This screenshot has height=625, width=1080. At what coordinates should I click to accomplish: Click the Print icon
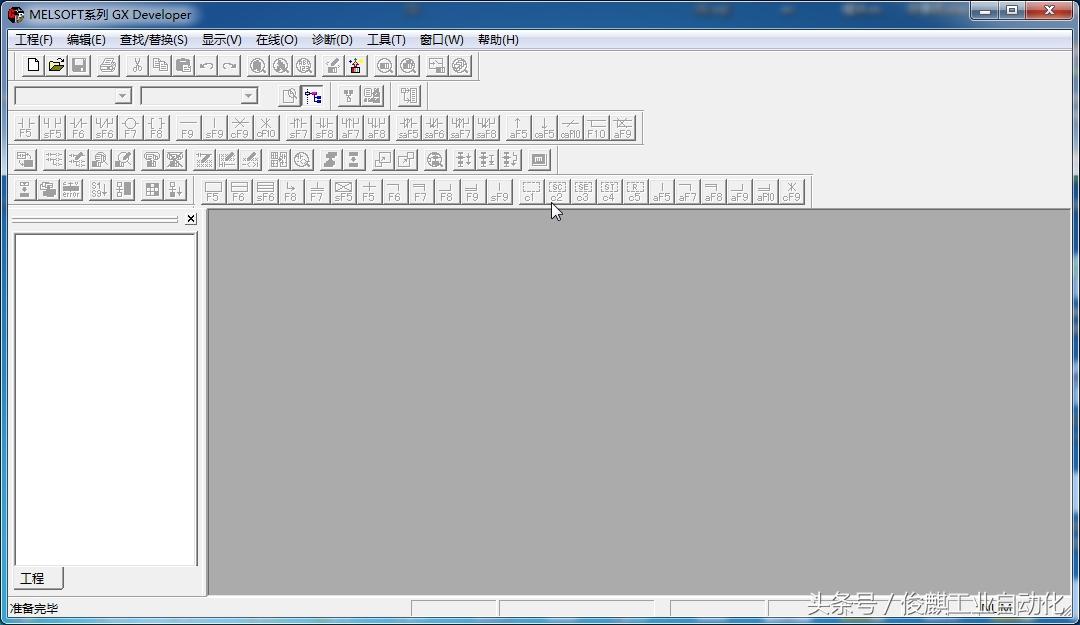pyautogui.click(x=107, y=65)
